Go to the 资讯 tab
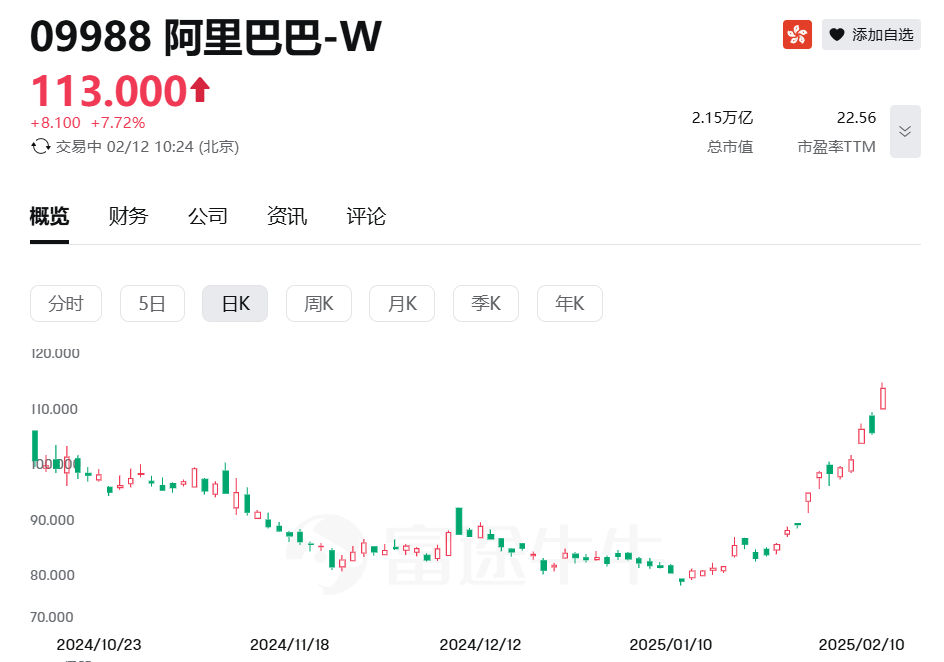944x662 pixels. [287, 216]
